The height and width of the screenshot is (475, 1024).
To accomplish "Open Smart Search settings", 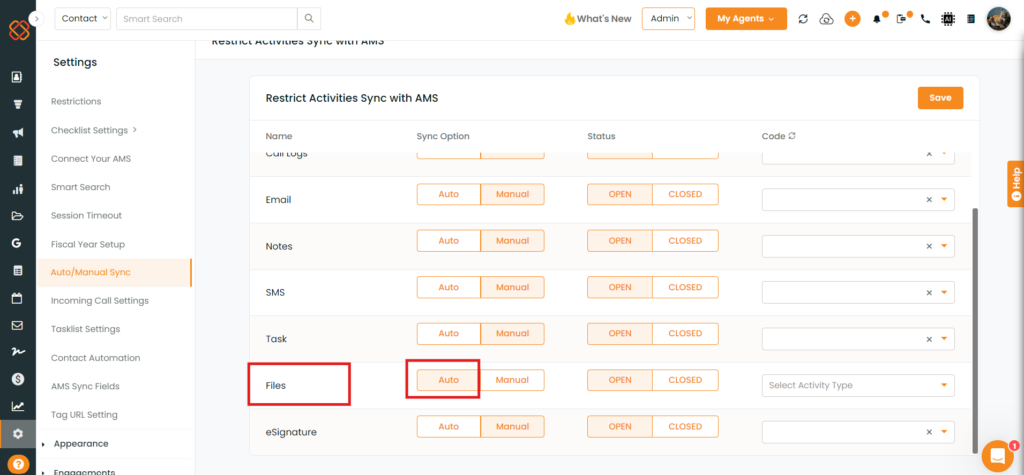I will tap(80, 187).
